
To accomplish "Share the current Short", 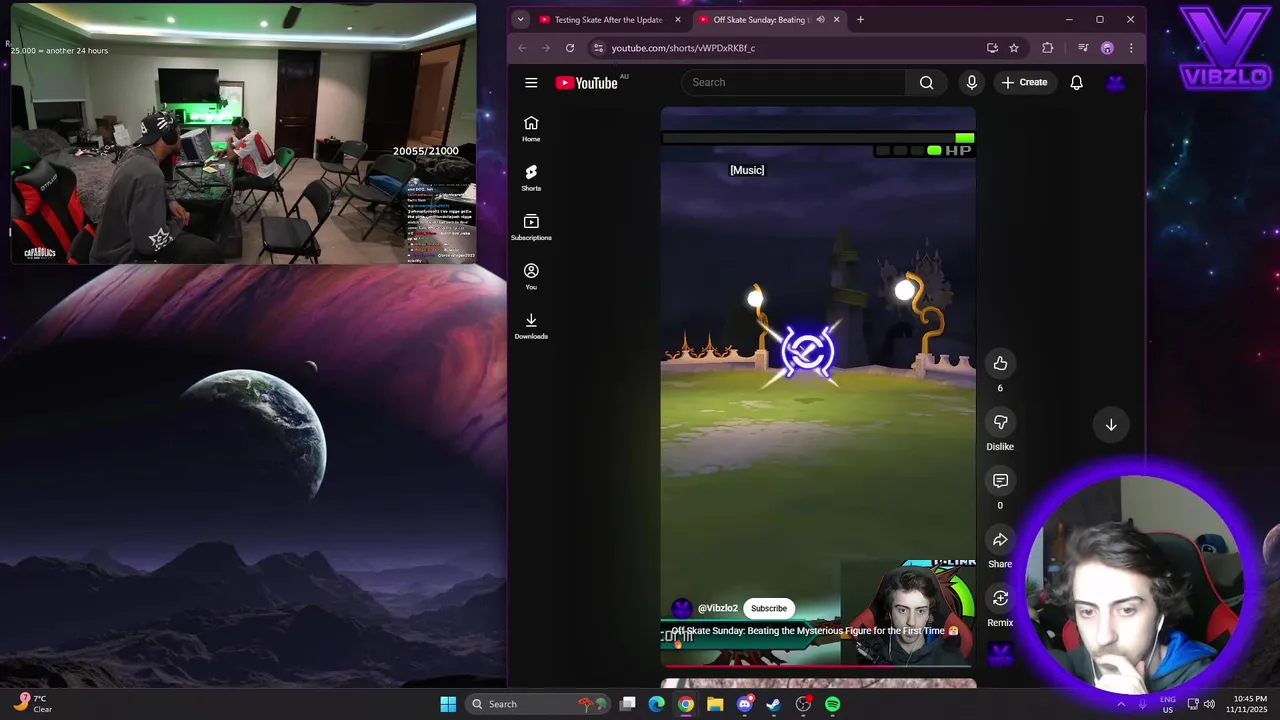I will 1000,540.
